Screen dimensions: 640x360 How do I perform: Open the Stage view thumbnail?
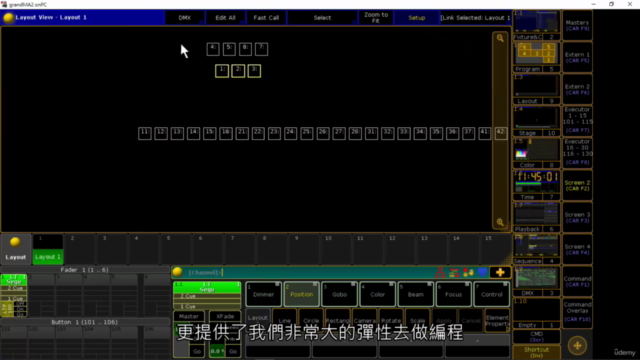click(536, 121)
